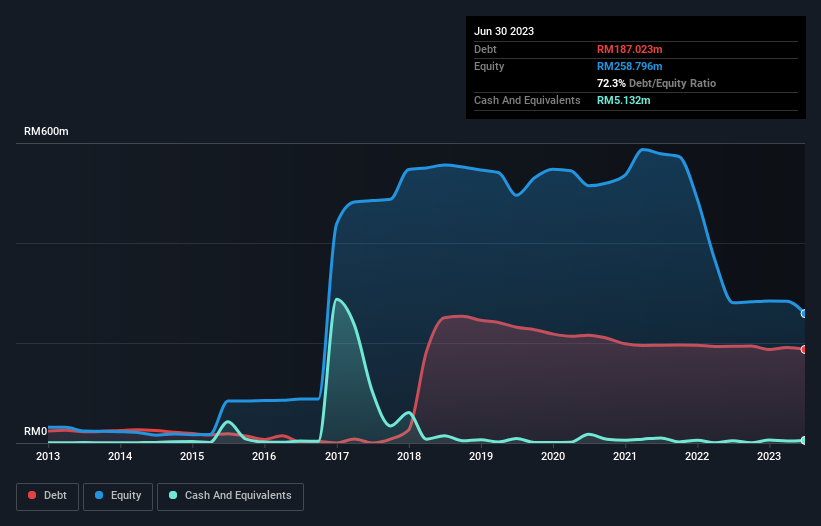Select the Debt endpoint marker on chart
Viewport: 821px width, 526px height.
(x=804, y=349)
